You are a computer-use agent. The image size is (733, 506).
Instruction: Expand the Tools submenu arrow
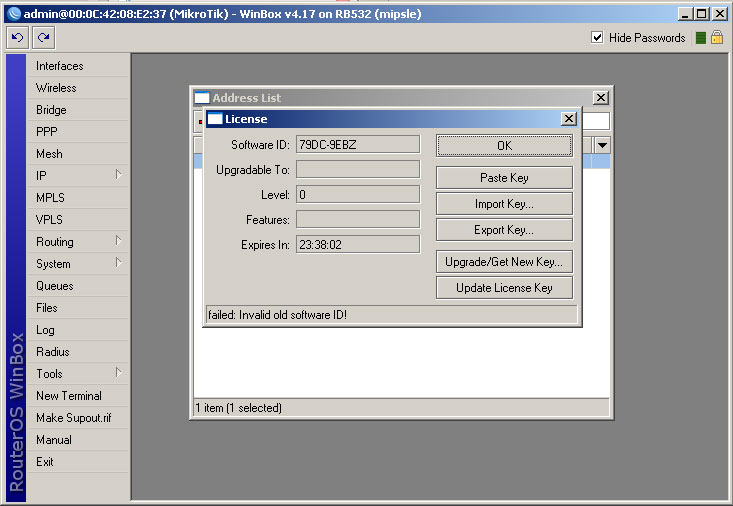click(x=118, y=373)
